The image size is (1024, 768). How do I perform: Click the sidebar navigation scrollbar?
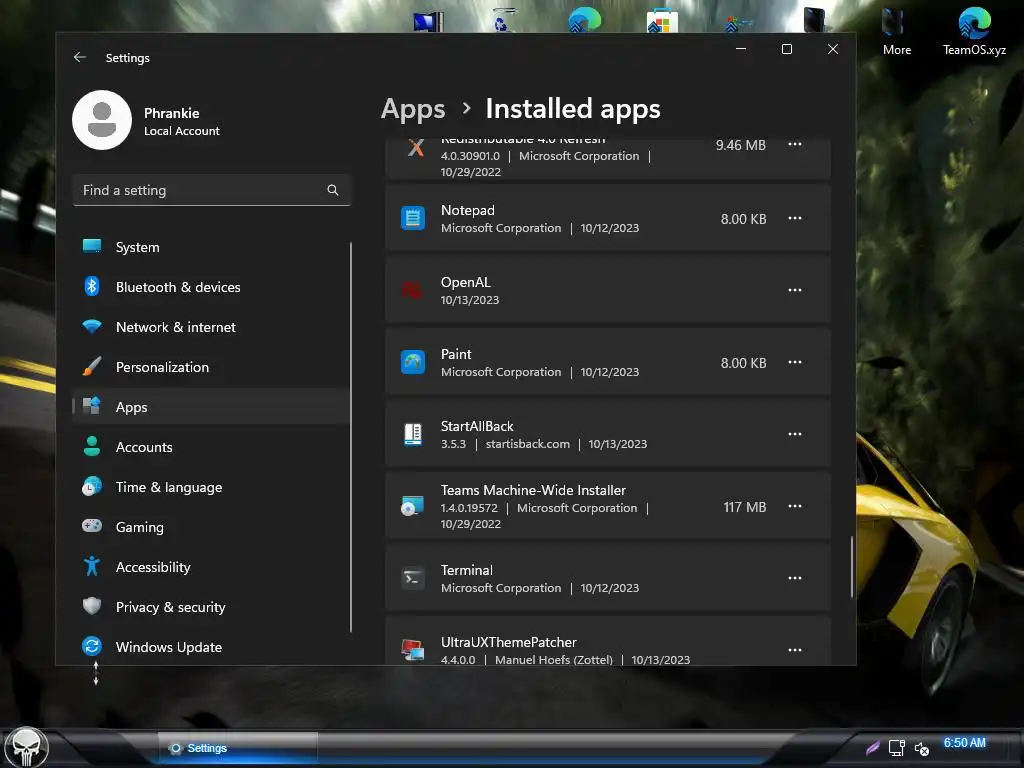coord(351,437)
